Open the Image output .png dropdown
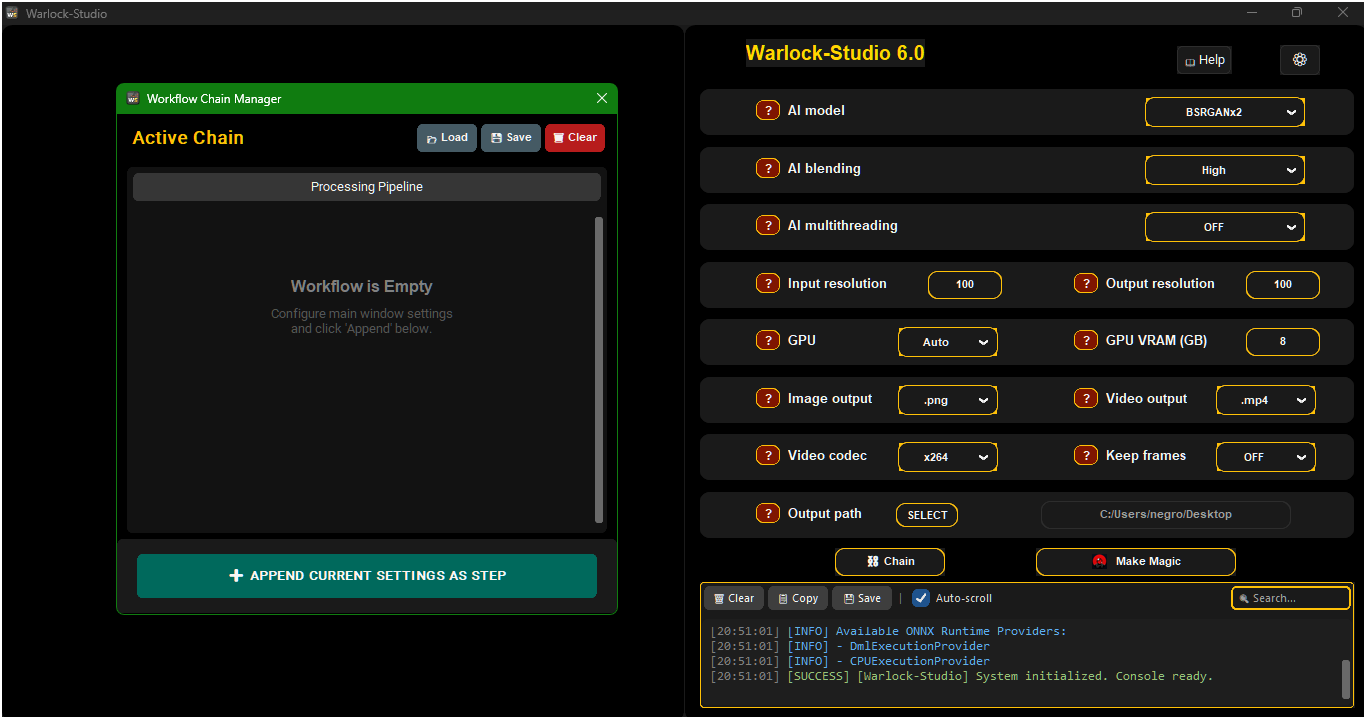The image size is (1366, 719). click(x=948, y=400)
